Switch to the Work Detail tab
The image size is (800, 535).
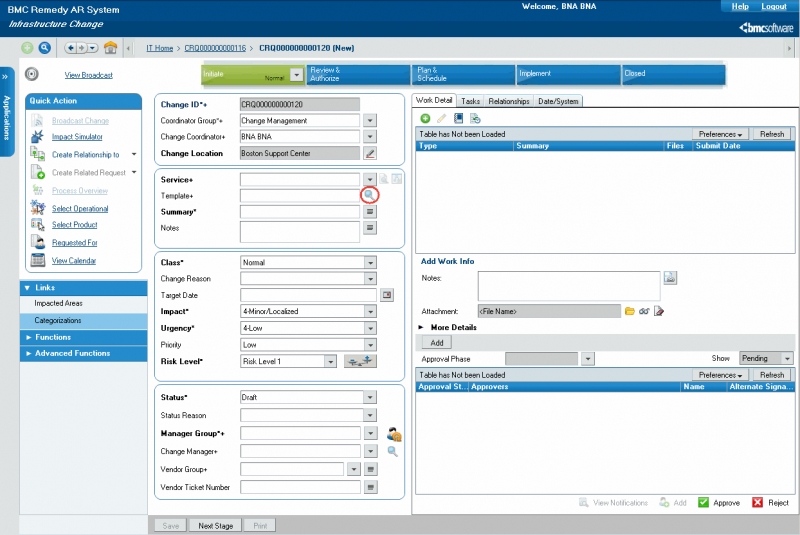[434, 100]
